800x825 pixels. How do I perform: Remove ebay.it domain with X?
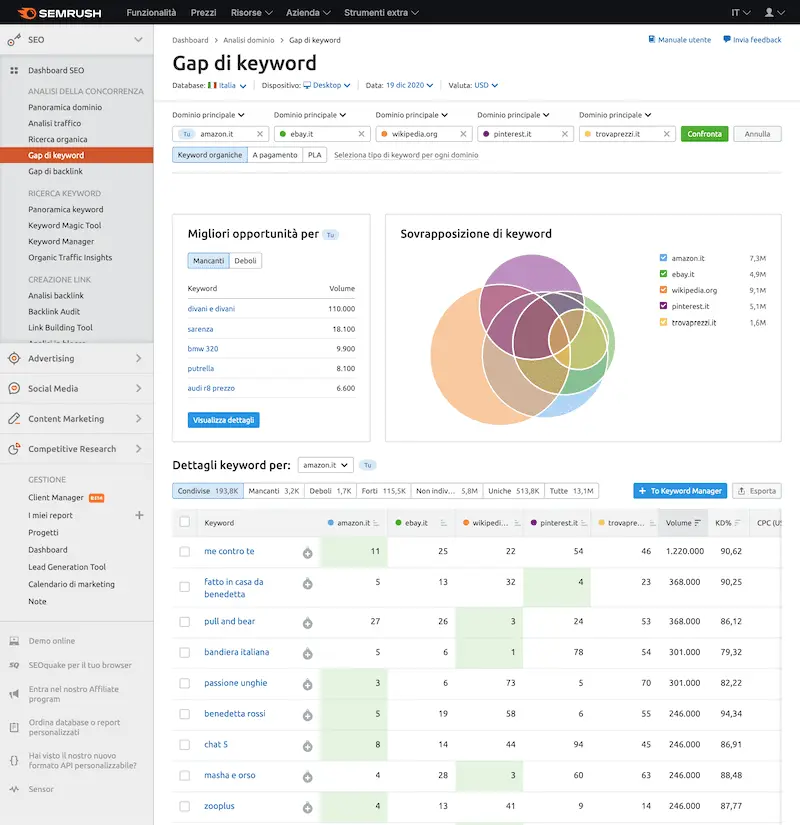click(362, 134)
